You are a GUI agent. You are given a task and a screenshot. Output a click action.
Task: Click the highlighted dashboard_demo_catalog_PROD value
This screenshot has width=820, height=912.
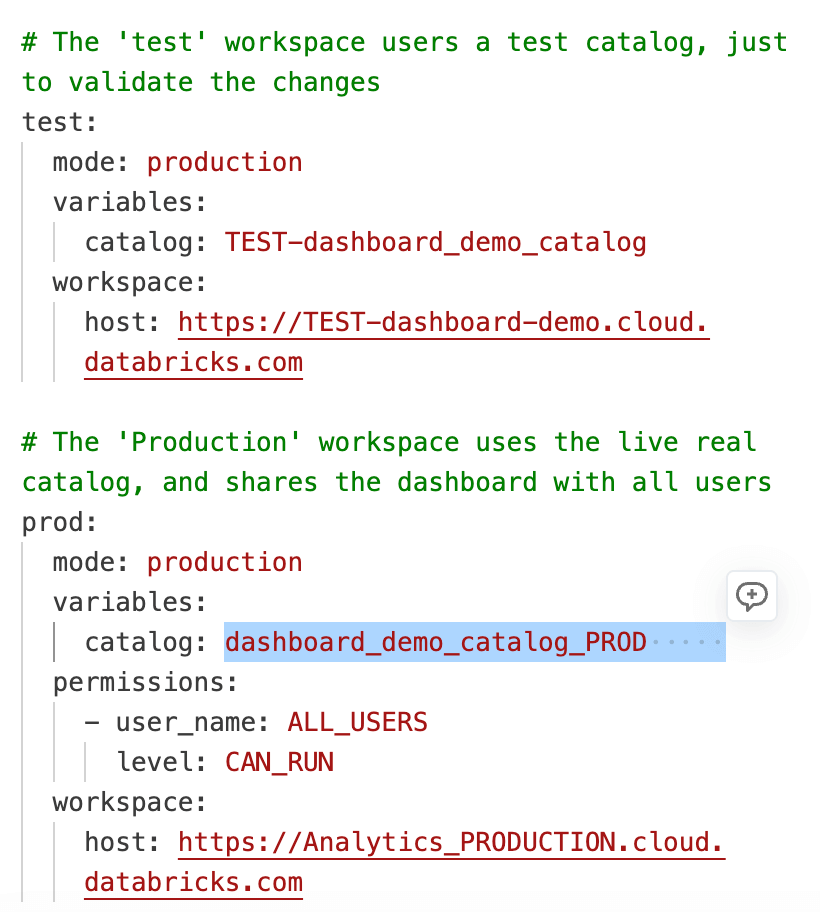tap(435, 642)
